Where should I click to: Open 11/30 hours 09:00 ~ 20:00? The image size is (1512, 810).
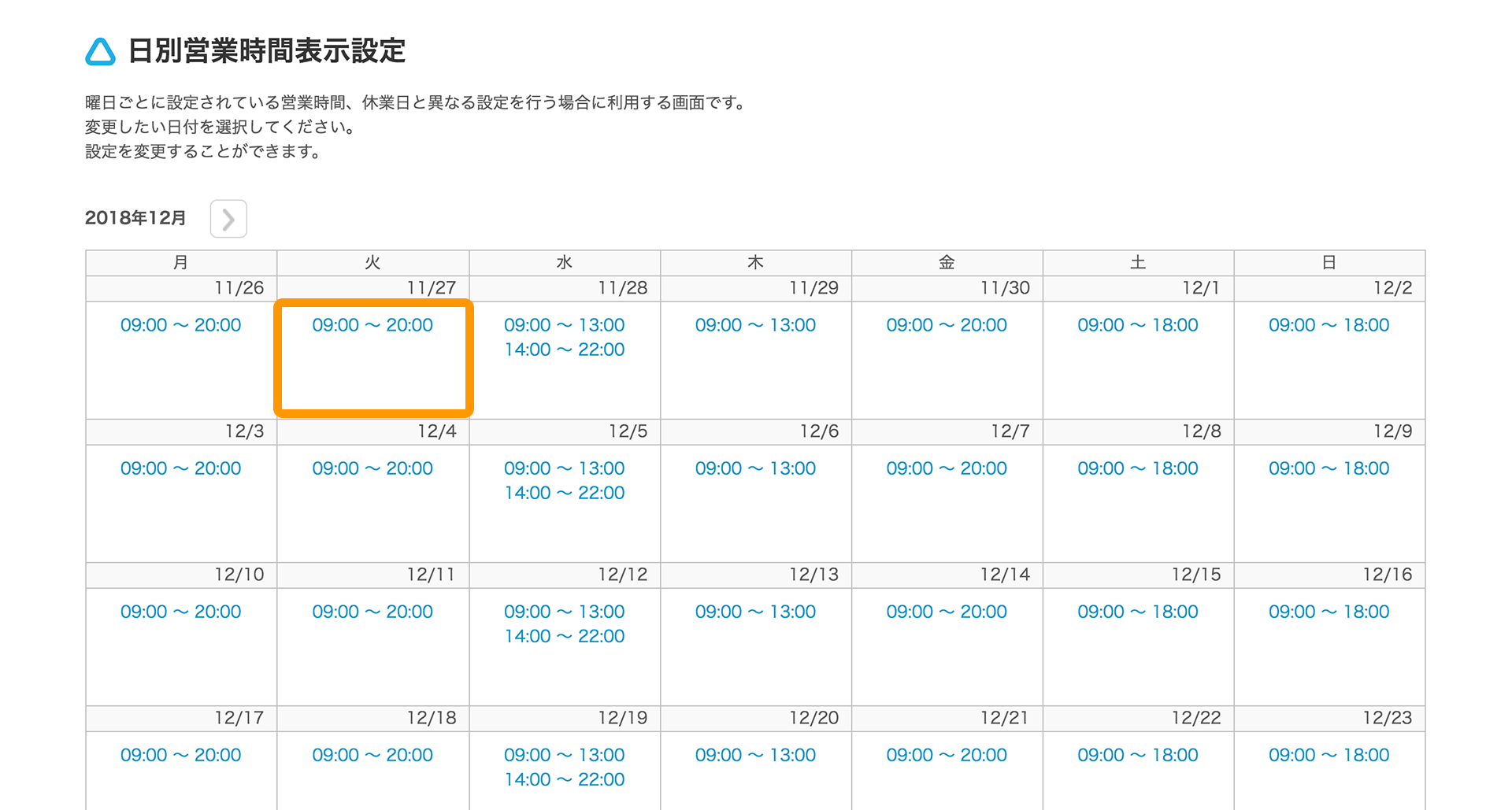(947, 325)
